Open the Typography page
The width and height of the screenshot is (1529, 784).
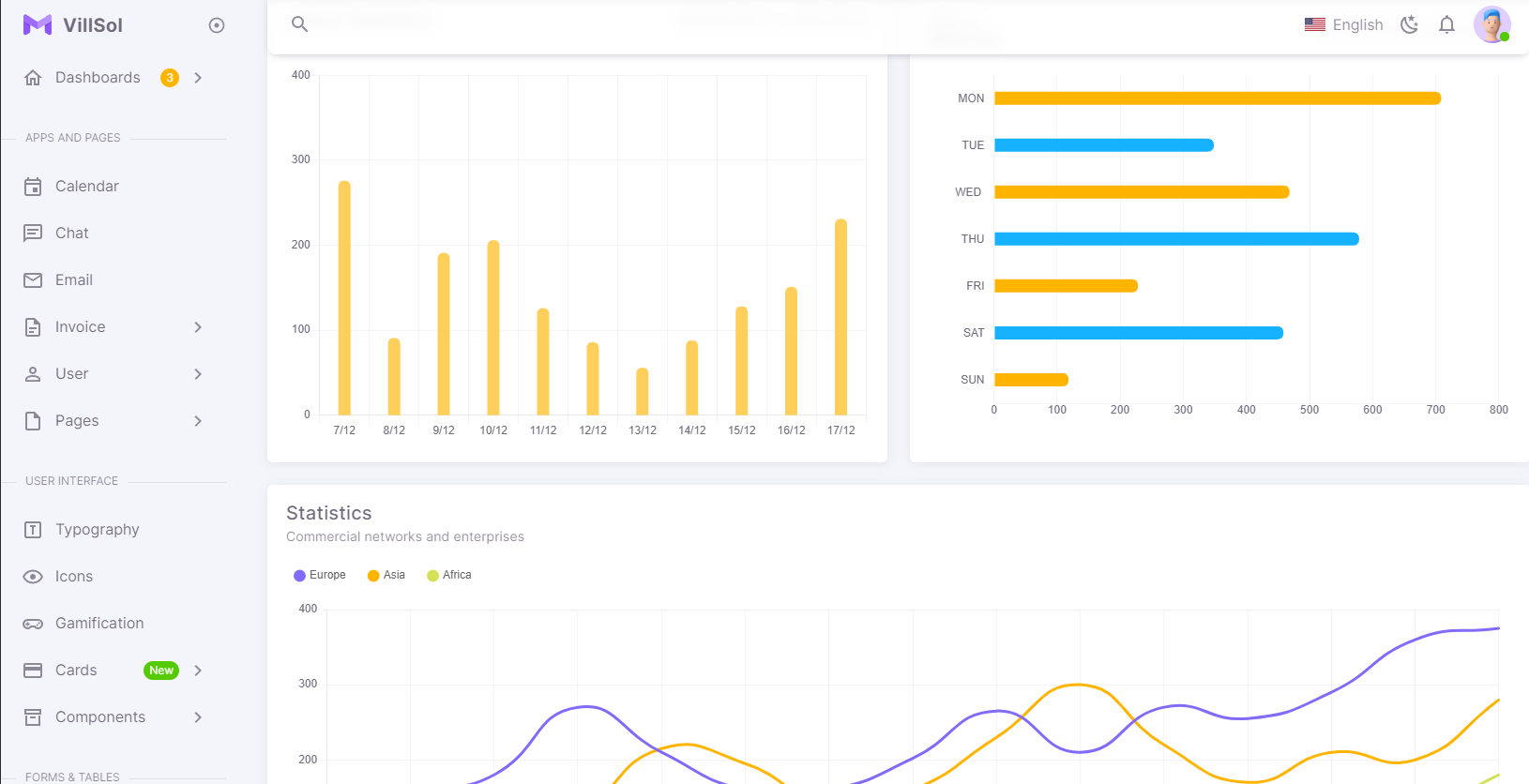click(x=97, y=530)
